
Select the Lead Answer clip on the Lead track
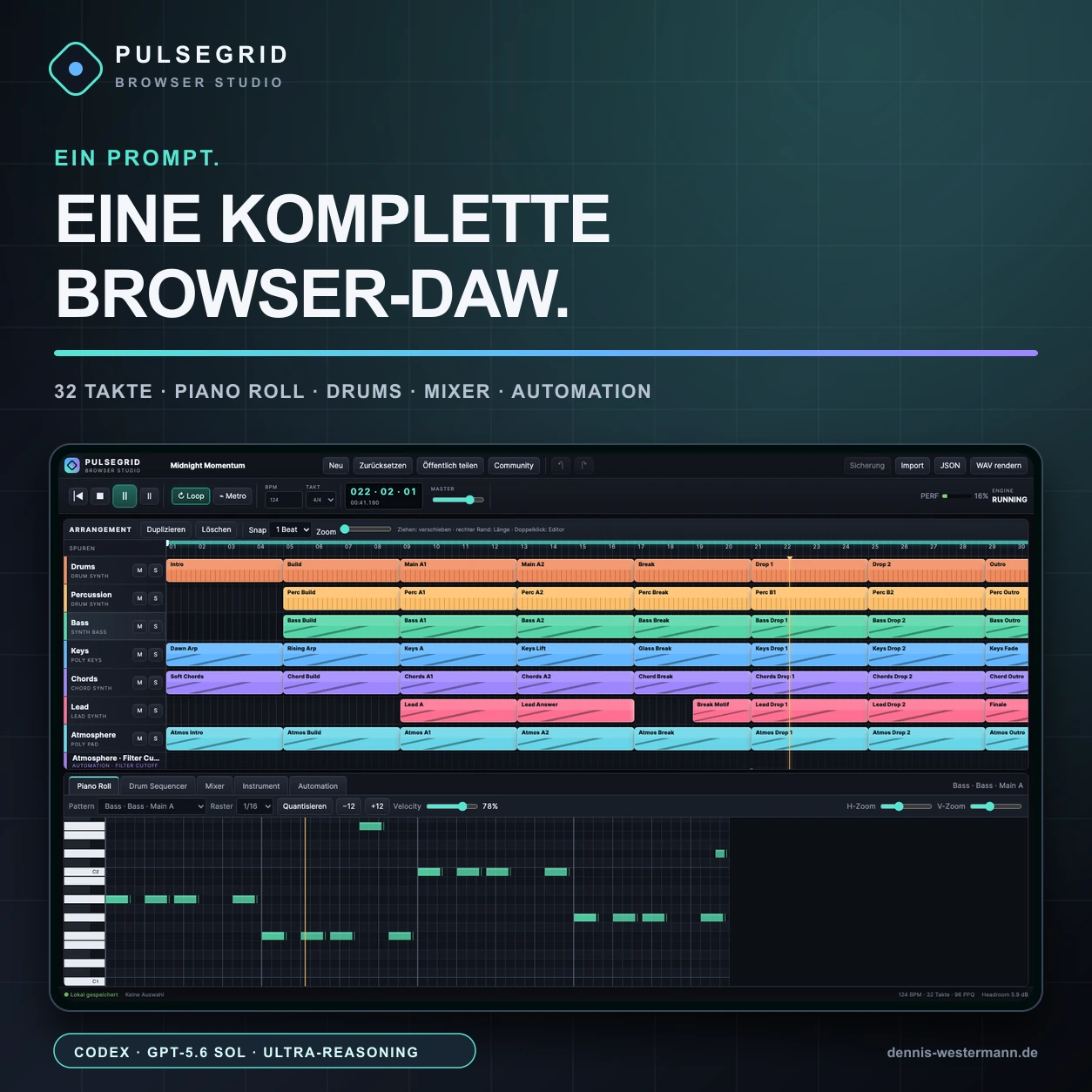[576, 711]
